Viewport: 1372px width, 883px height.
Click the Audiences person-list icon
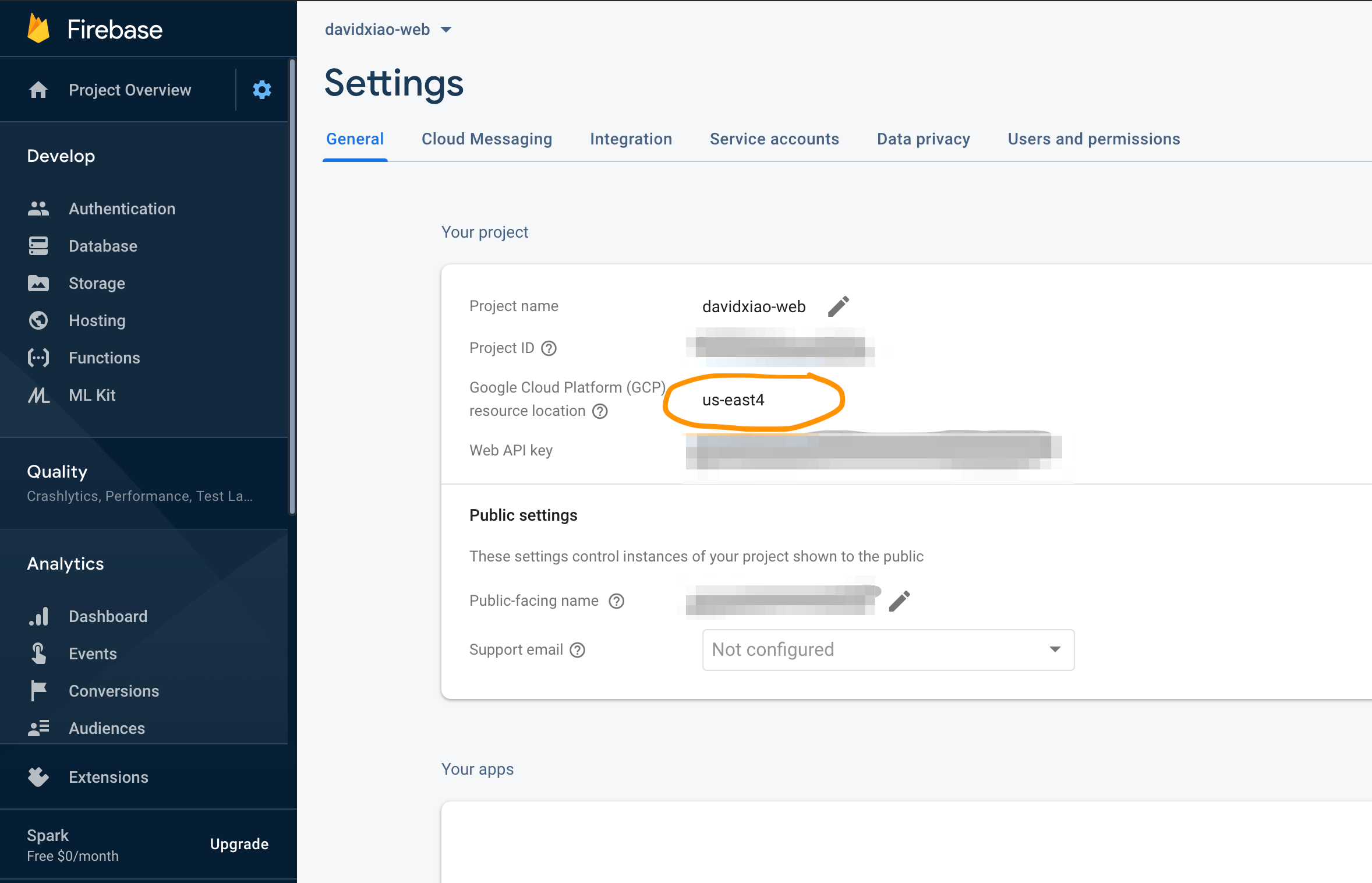coord(38,728)
